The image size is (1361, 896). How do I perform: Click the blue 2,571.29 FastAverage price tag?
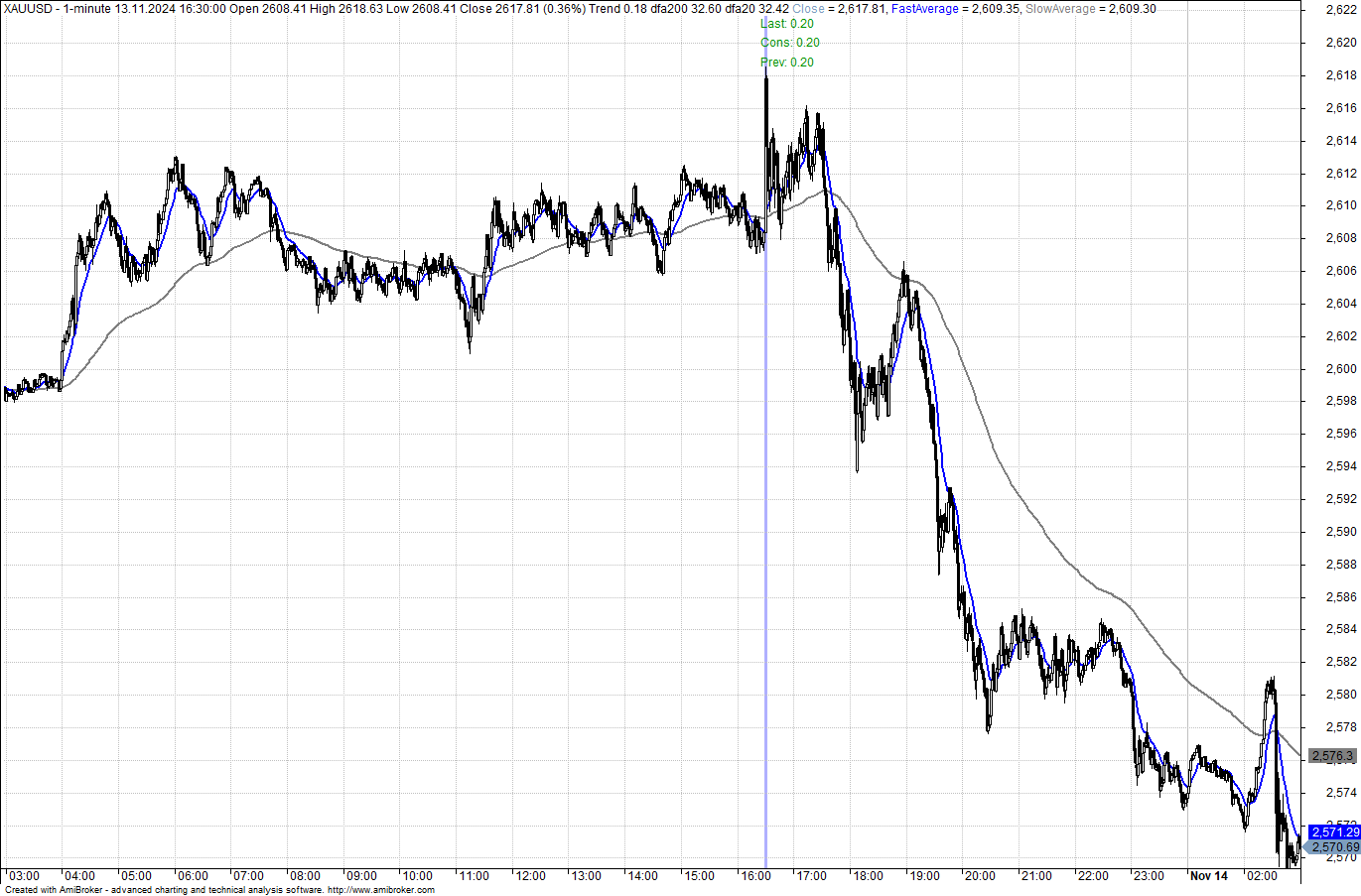click(x=1334, y=832)
